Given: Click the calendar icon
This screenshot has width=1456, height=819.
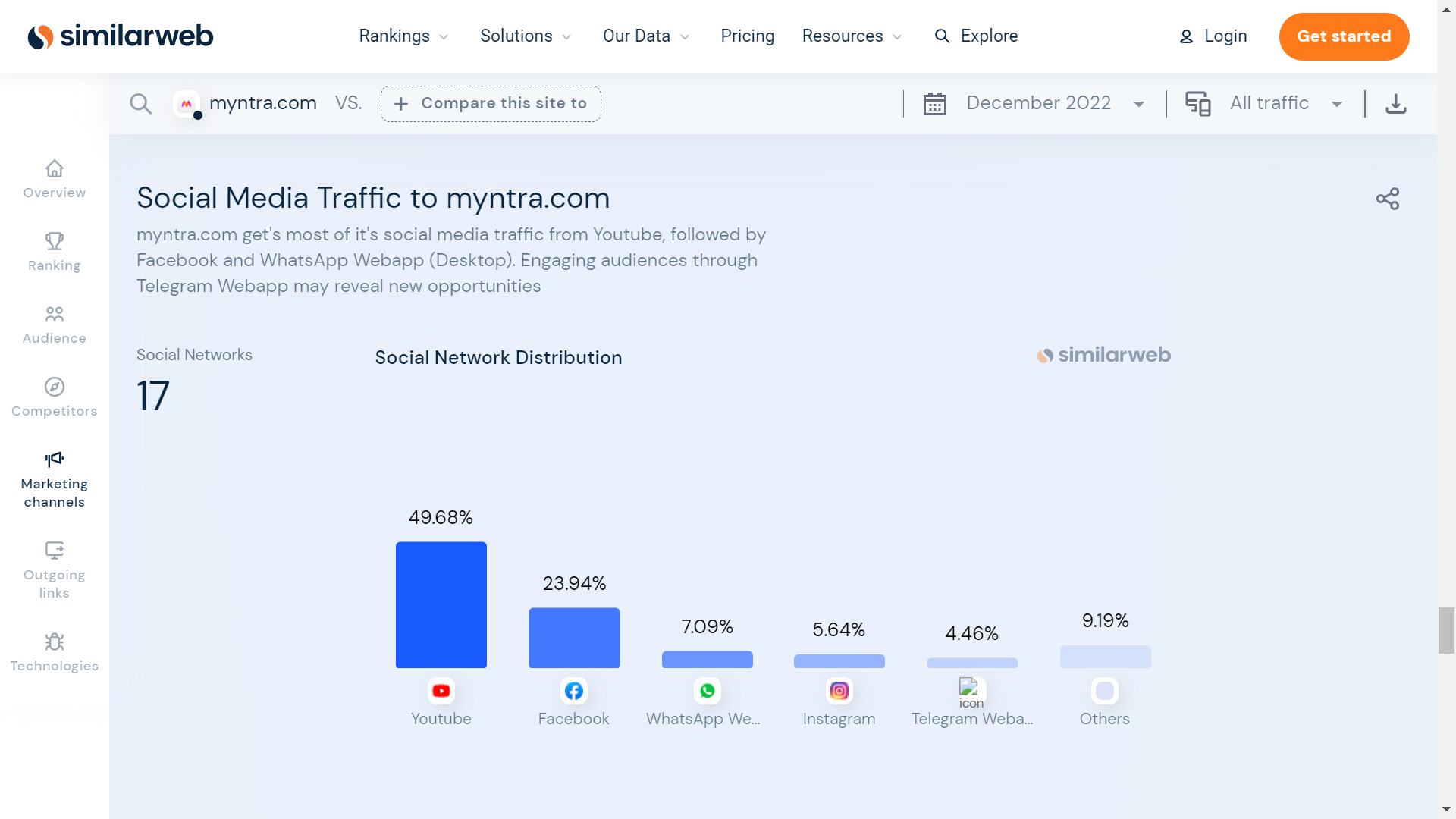Looking at the screenshot, I should (x=935, y=103).
